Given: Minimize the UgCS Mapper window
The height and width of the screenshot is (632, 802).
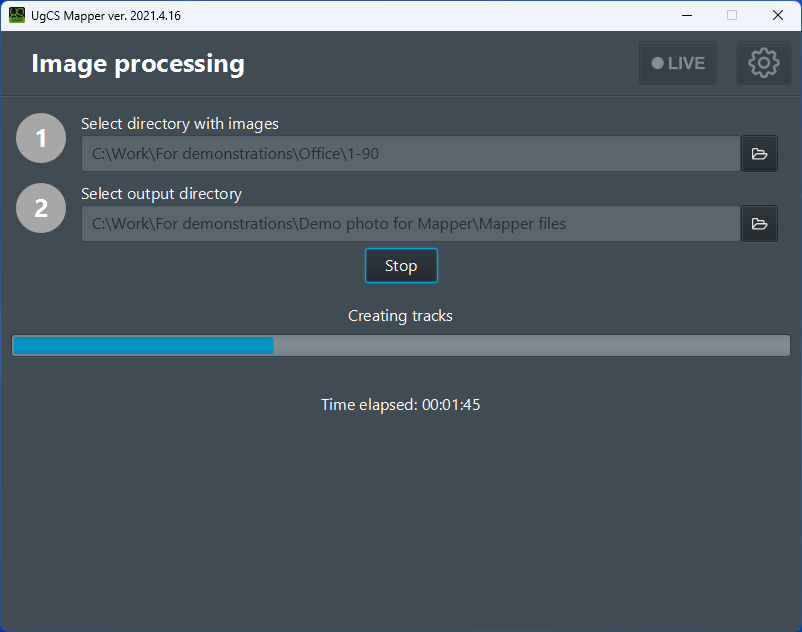Looking at the screenshot, I should tap(686, 15).
